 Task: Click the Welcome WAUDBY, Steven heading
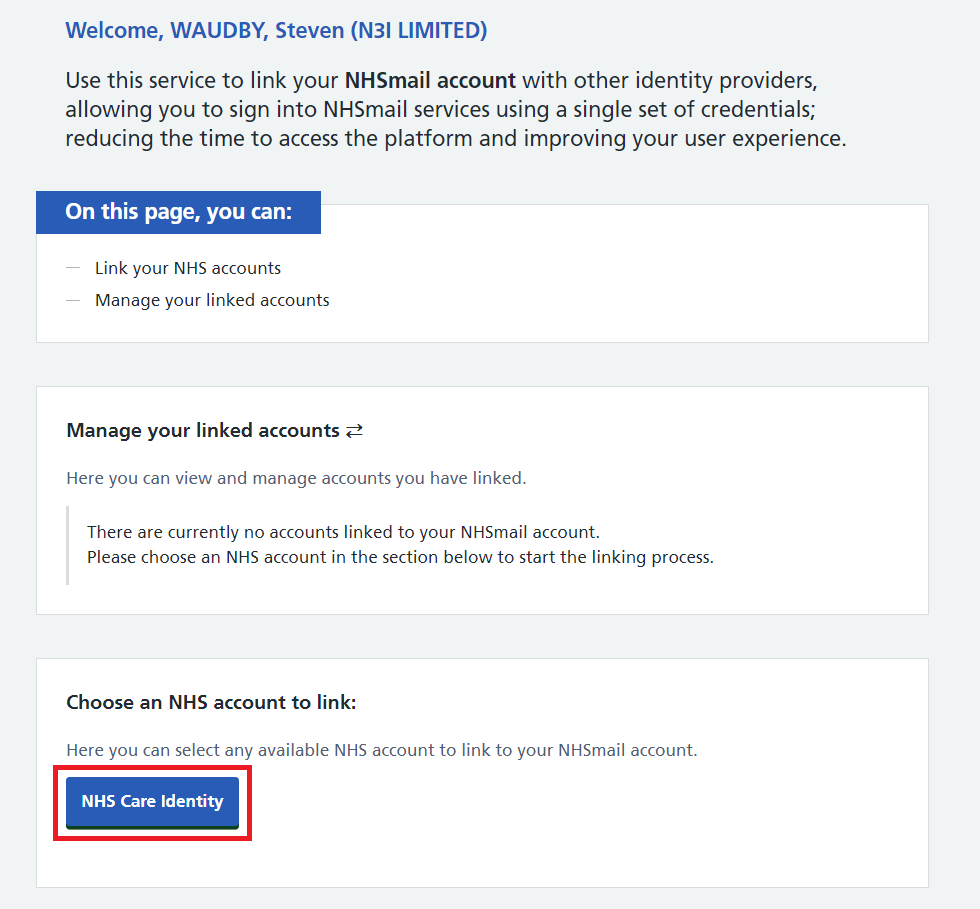coord(276,31)
